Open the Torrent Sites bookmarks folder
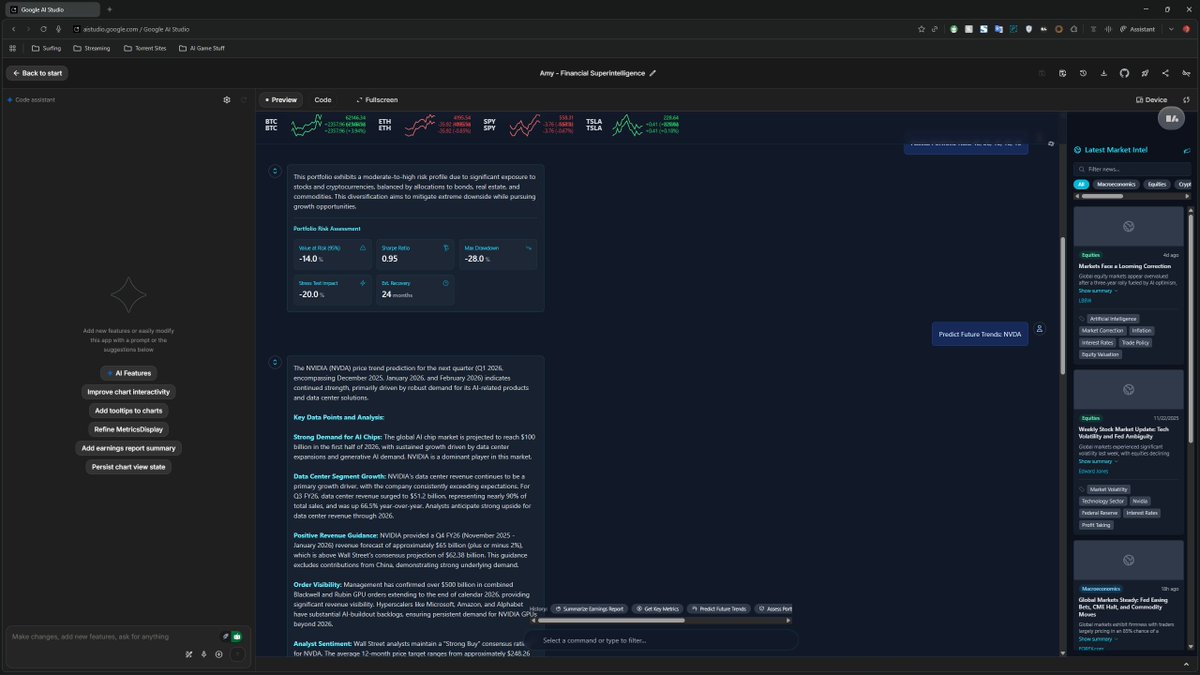This screenshot has height=675, width=1200. pos(146,48)
